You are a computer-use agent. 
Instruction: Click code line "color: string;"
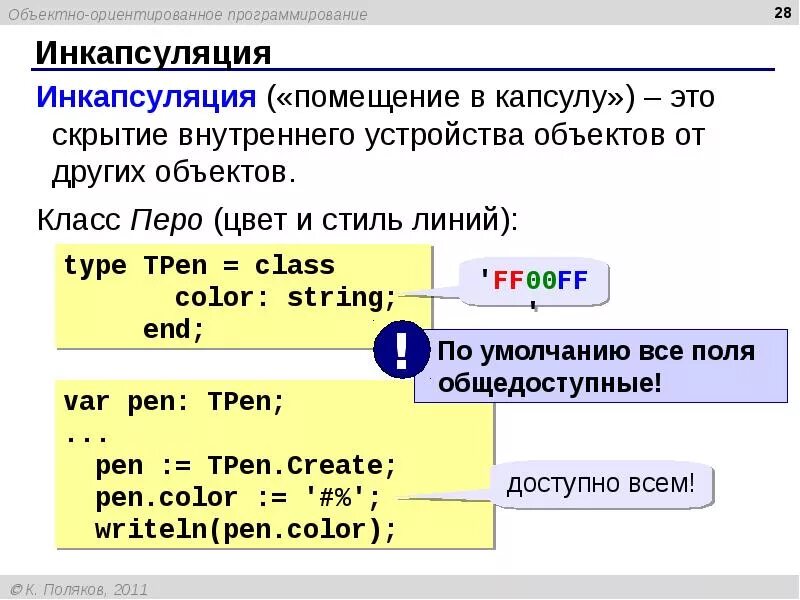[x=286, y=297]
